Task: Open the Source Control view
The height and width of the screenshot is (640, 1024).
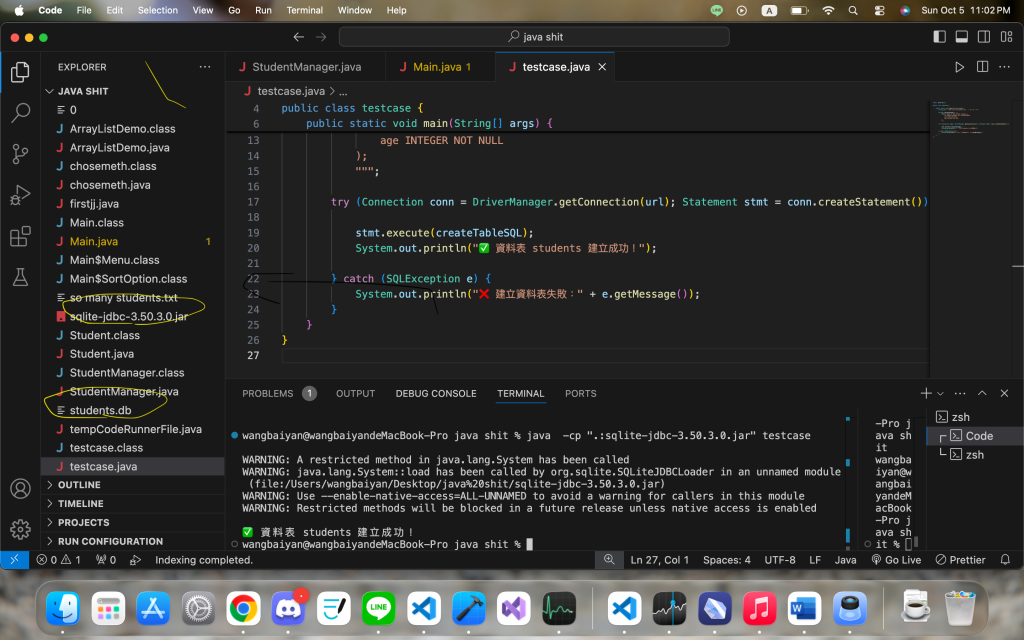Action: (x=20, y=154)
